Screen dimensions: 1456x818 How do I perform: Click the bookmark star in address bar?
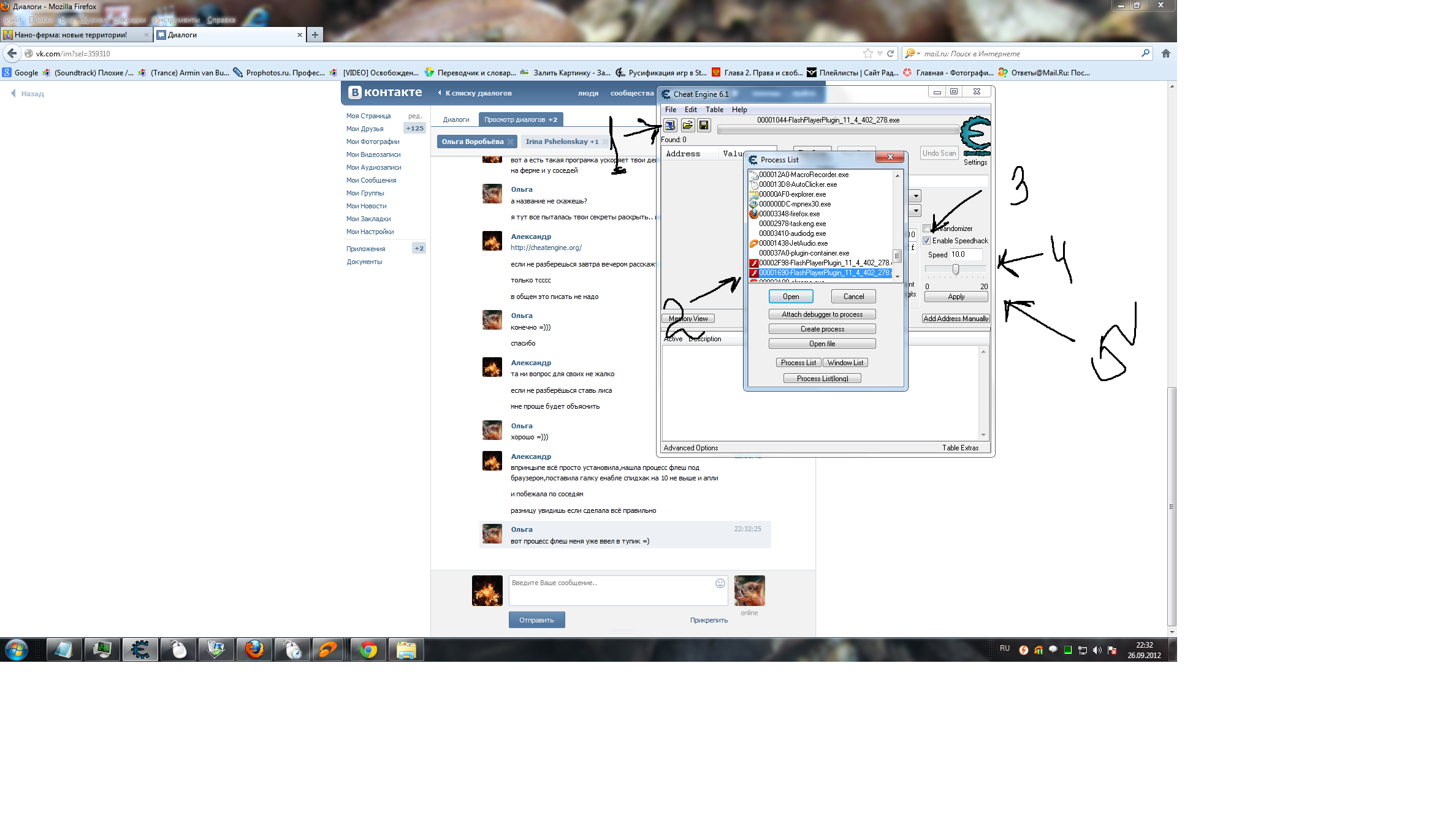click(x=867, y=54)
